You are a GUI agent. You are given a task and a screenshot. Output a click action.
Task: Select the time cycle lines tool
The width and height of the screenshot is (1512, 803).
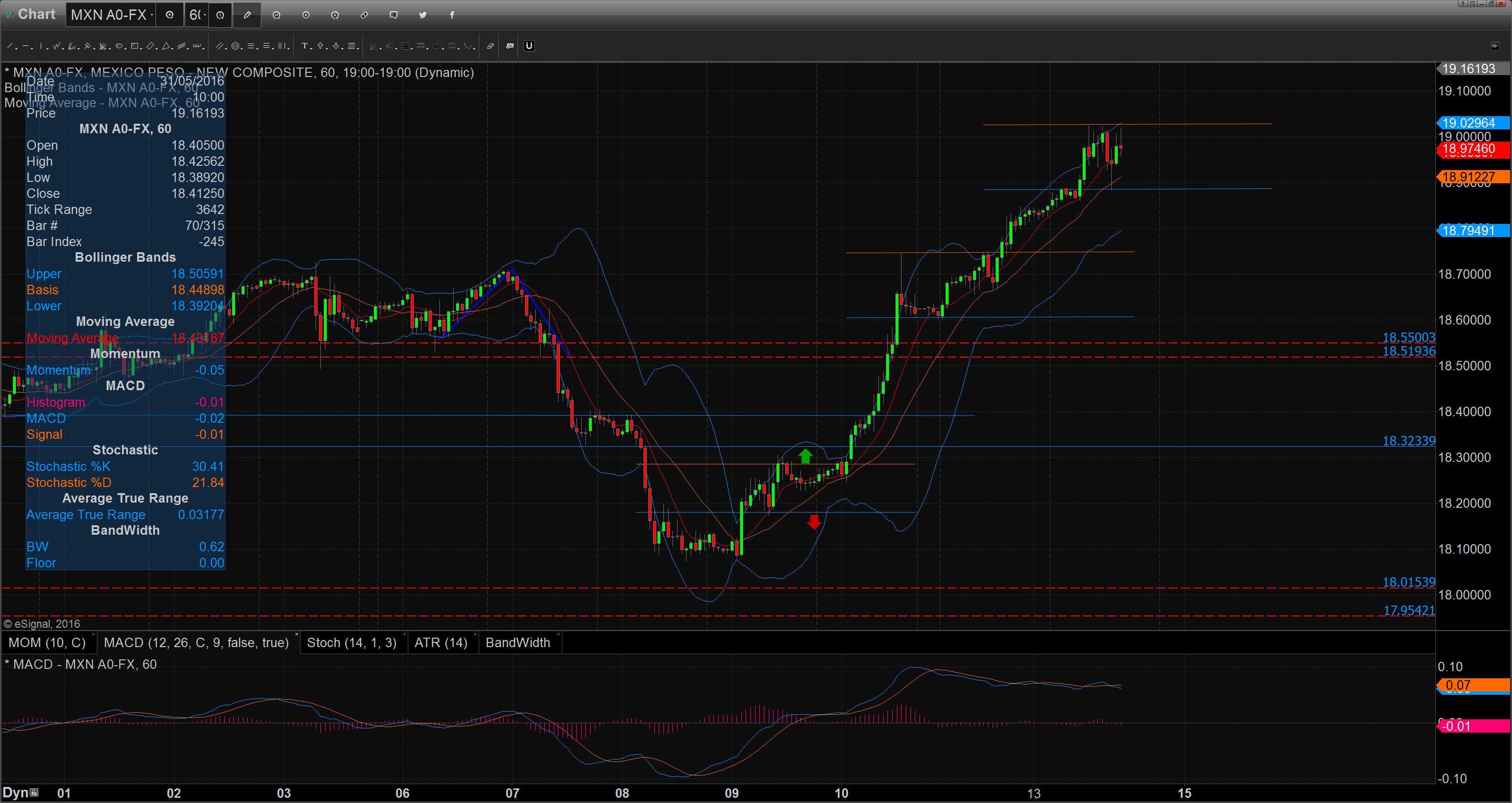[x=197, y=46]
